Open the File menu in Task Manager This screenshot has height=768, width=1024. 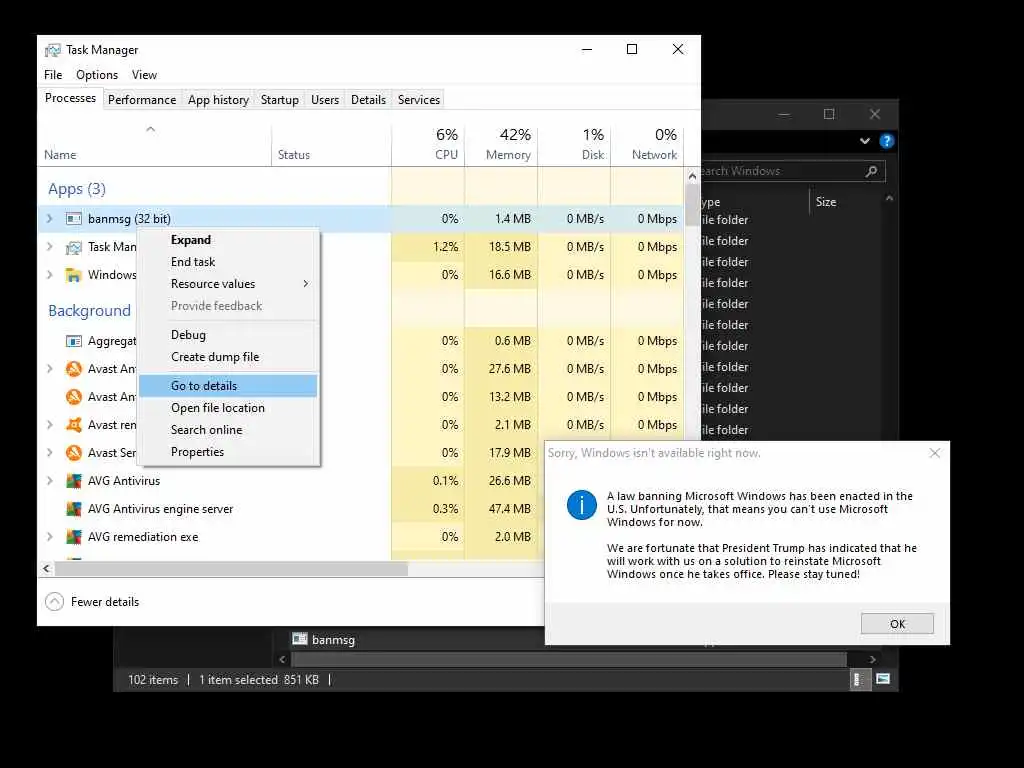tap(53, 75)
